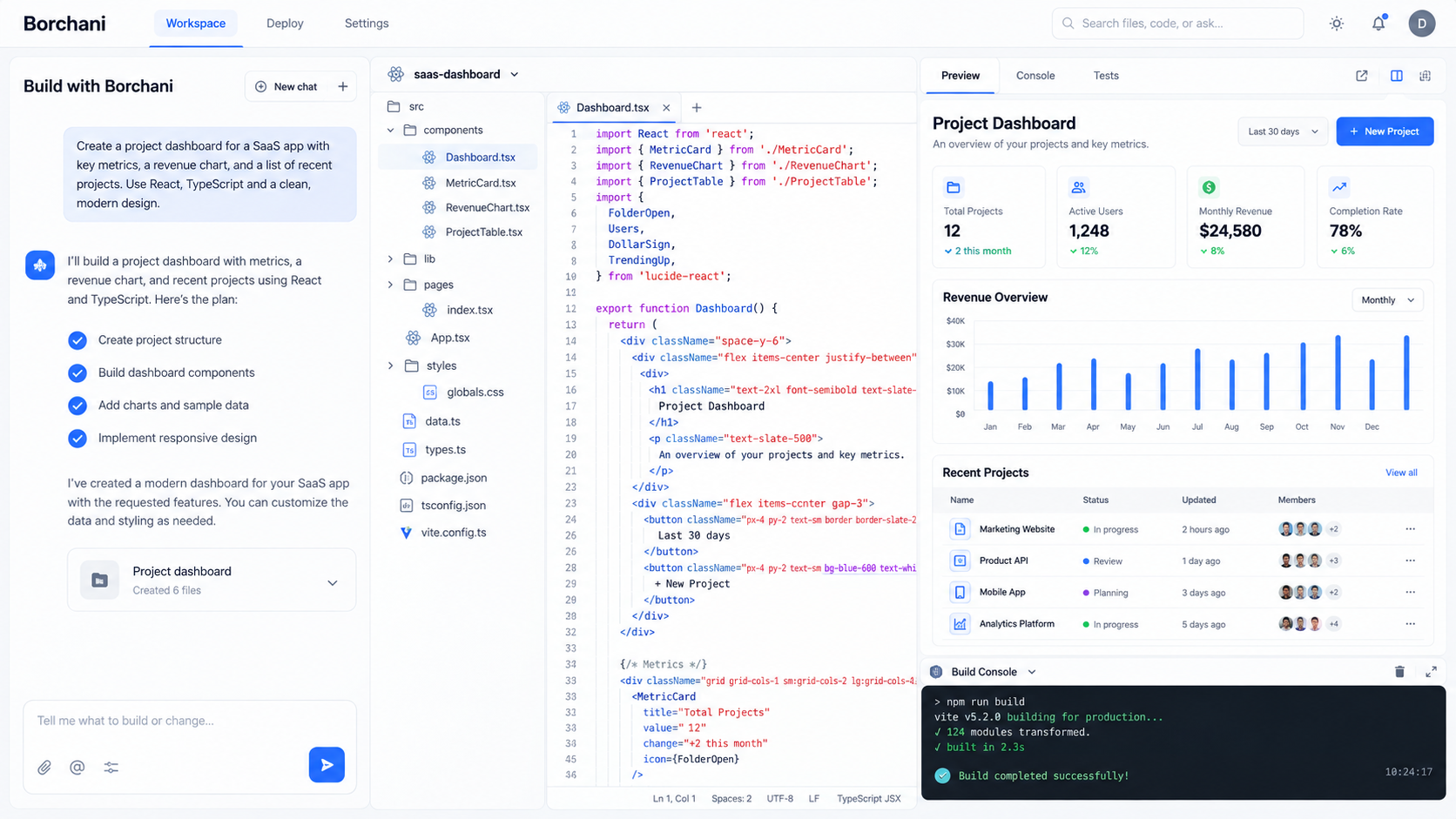This screenshot has height=819, width=1456.
Task: Toggle the light/dark theme sun icon
Action: tap(1337, 23)
